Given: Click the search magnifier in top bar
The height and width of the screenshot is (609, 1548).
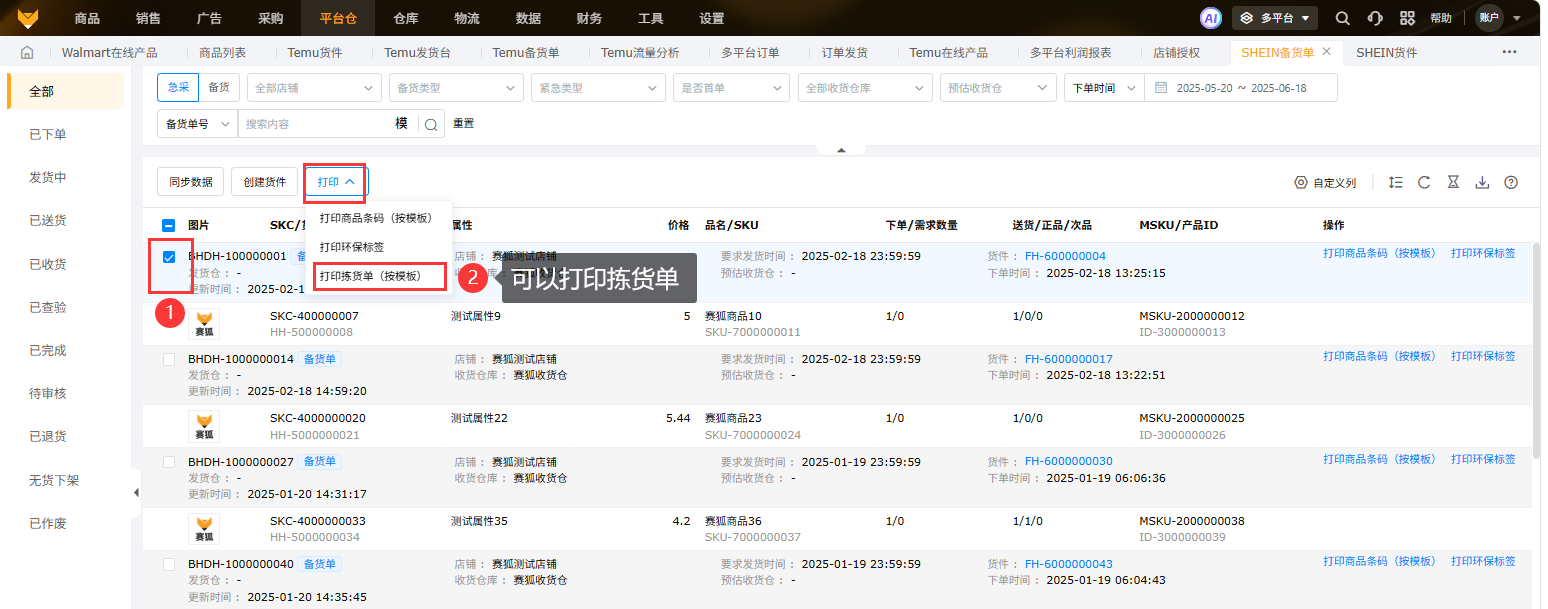Looking at the screenshot, I should [x=1343, y=18].
